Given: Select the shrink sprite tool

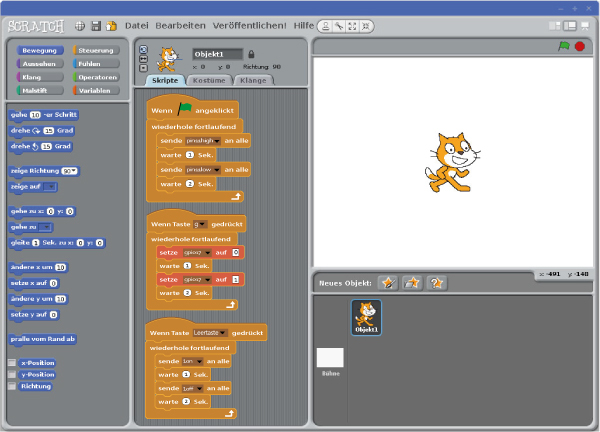Looking at the screenshot, I should pyautogui.click(x=366, y=26).
